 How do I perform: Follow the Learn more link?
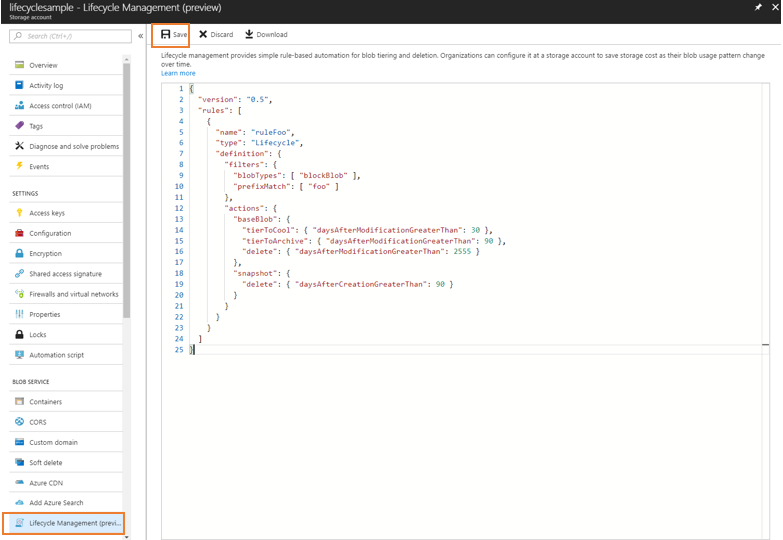tap(178, 73)
